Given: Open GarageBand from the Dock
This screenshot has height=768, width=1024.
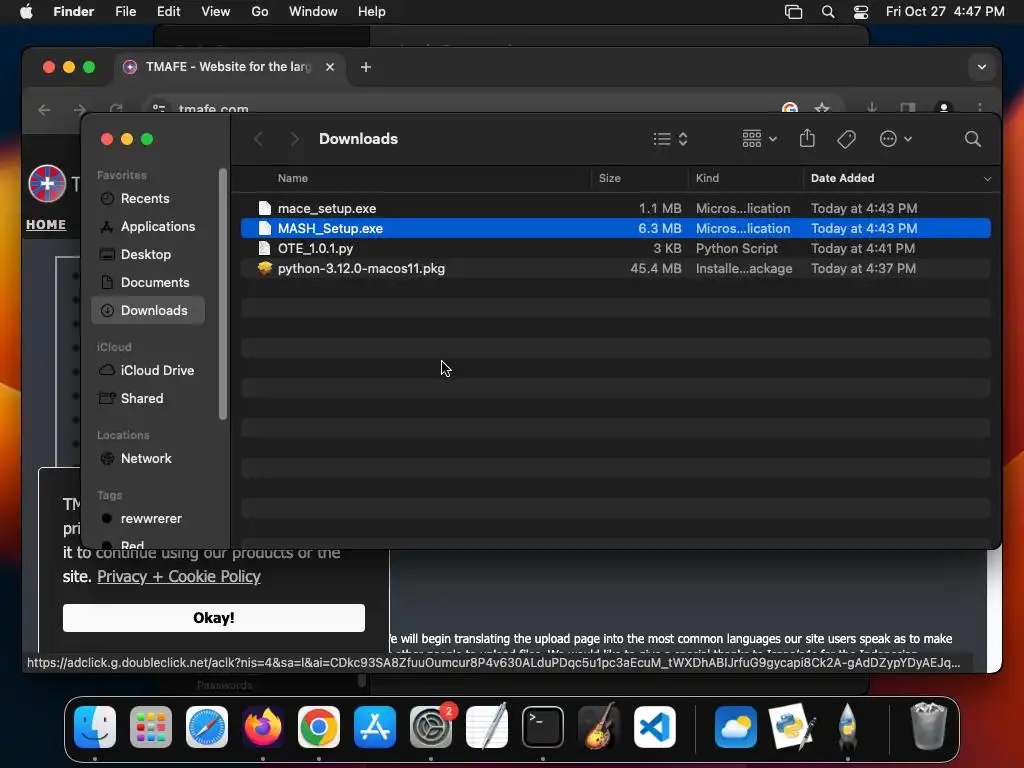Looking at the screenshot, I should 599,727.
